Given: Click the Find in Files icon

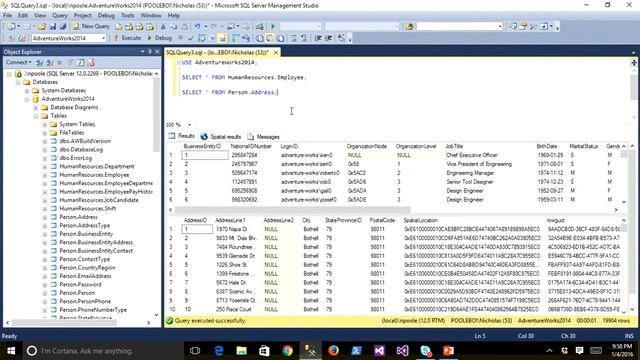Looking at the screenshot, I should [x=409, y=27].
